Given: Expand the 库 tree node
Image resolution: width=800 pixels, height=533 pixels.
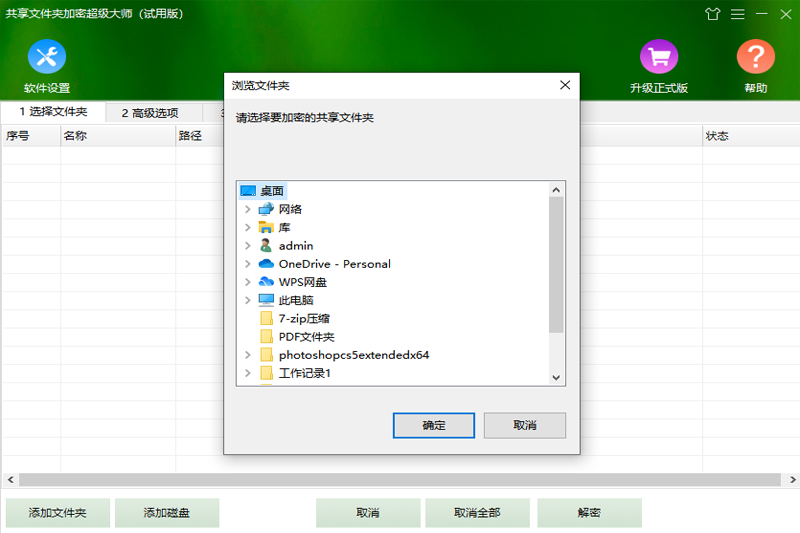Looking at the screenshot, I should point(247,227).
